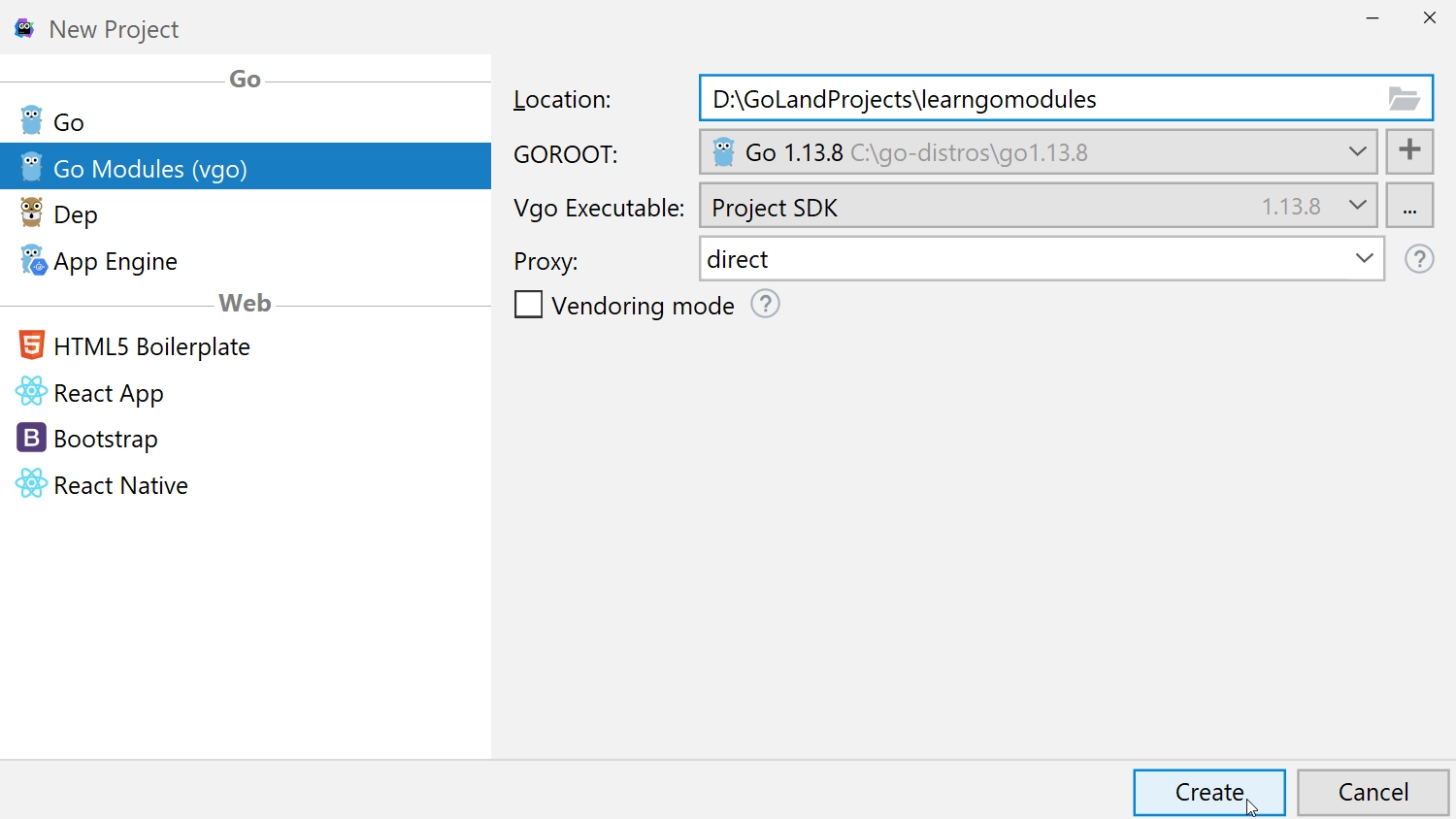The image size is (1456, 819).
Task: Click Create to make the project
Action: [1209, 792]
